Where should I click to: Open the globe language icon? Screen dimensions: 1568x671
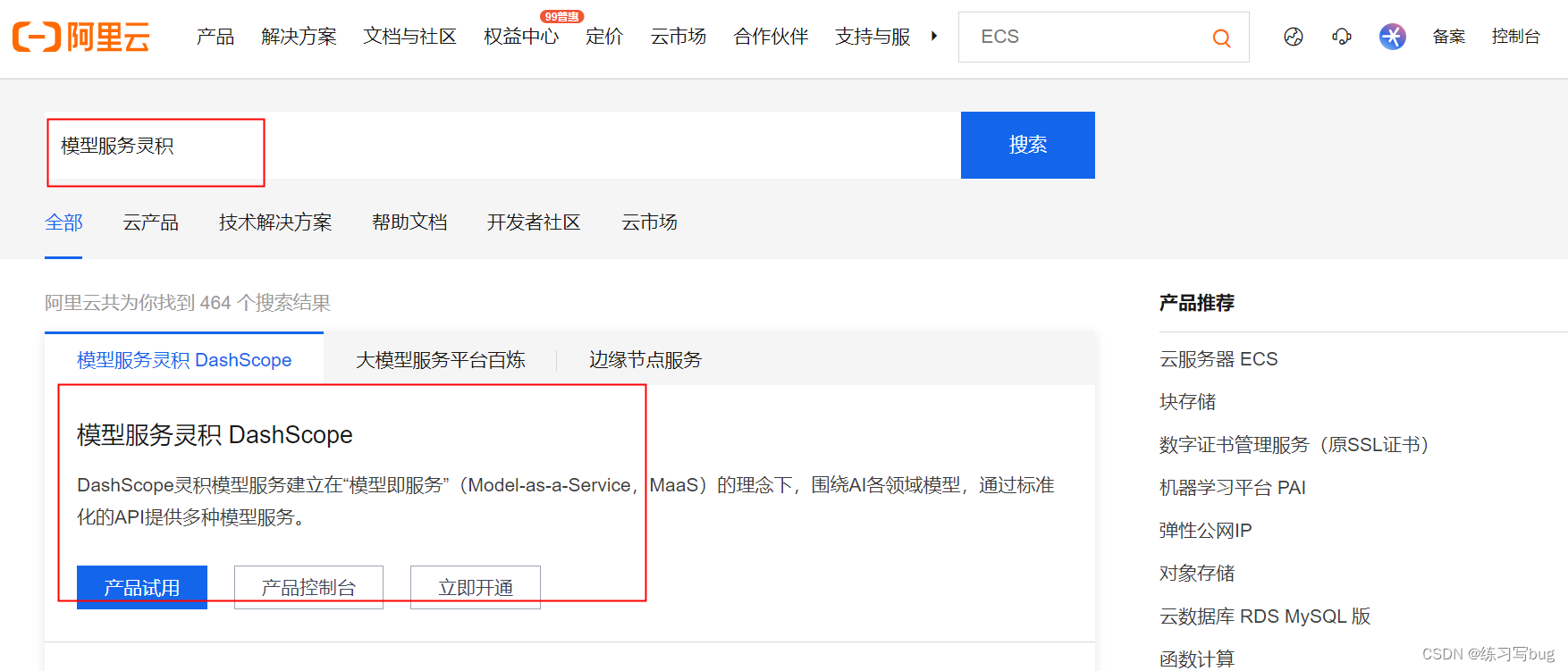[x=1294, y=37]
